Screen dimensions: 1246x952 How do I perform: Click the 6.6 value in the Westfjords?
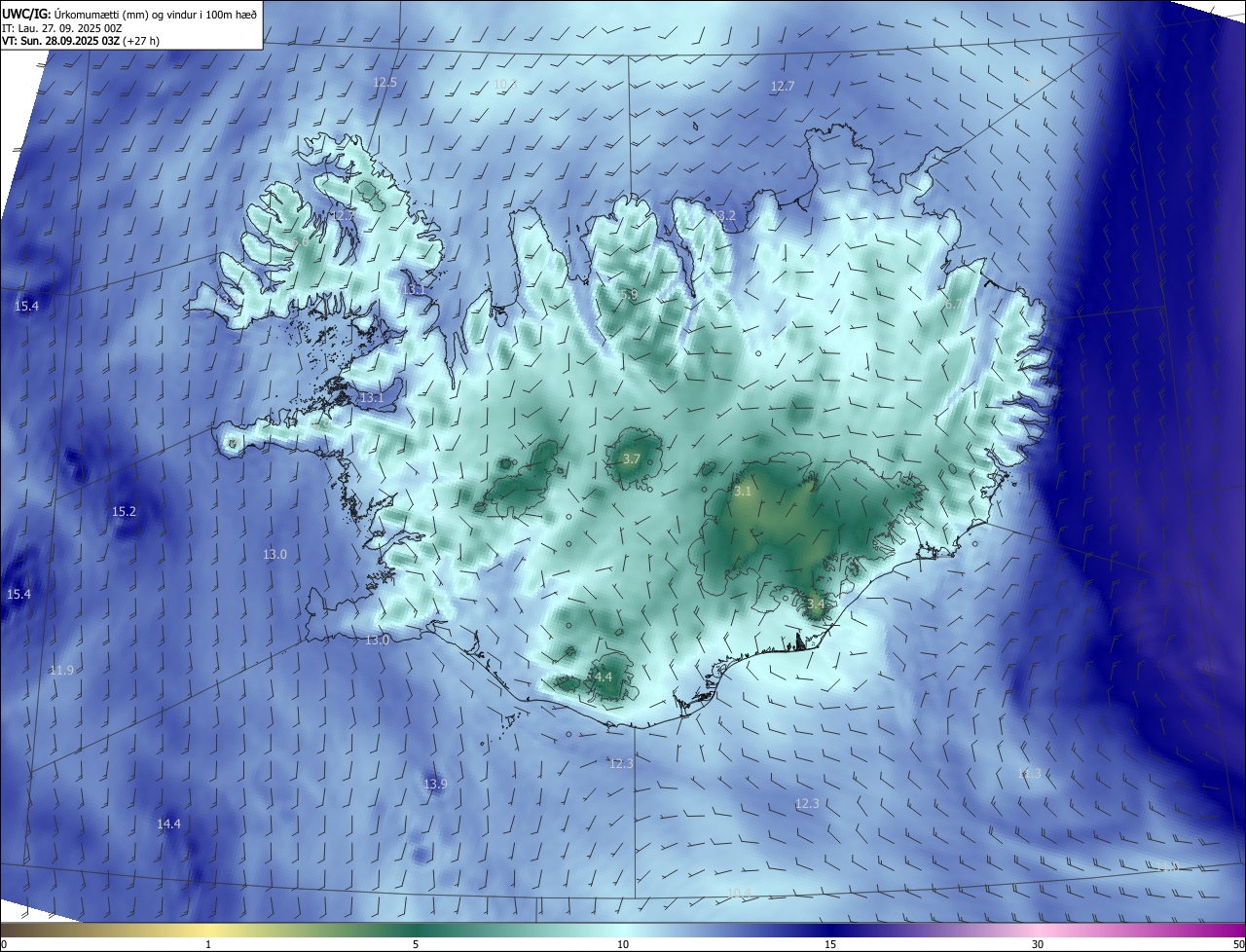pos(300,241)
